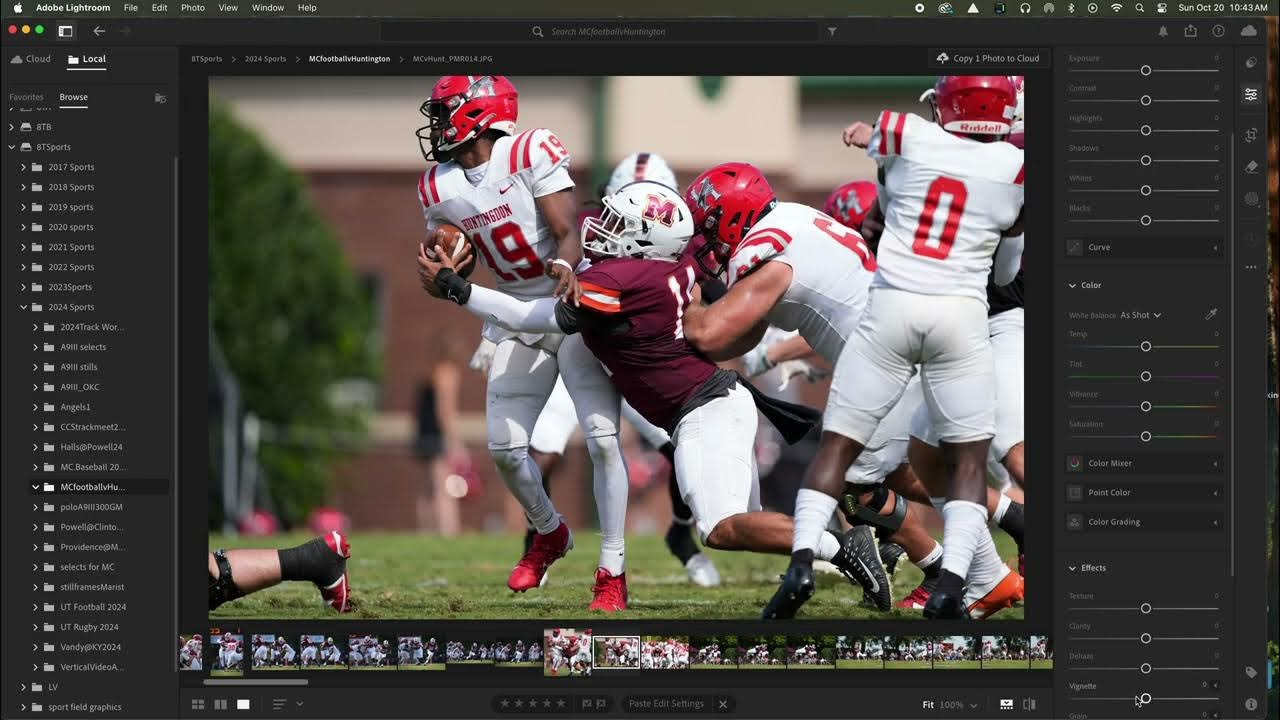
Task: Select the Crop & Rotate tool
Action: coord(1251,135)
